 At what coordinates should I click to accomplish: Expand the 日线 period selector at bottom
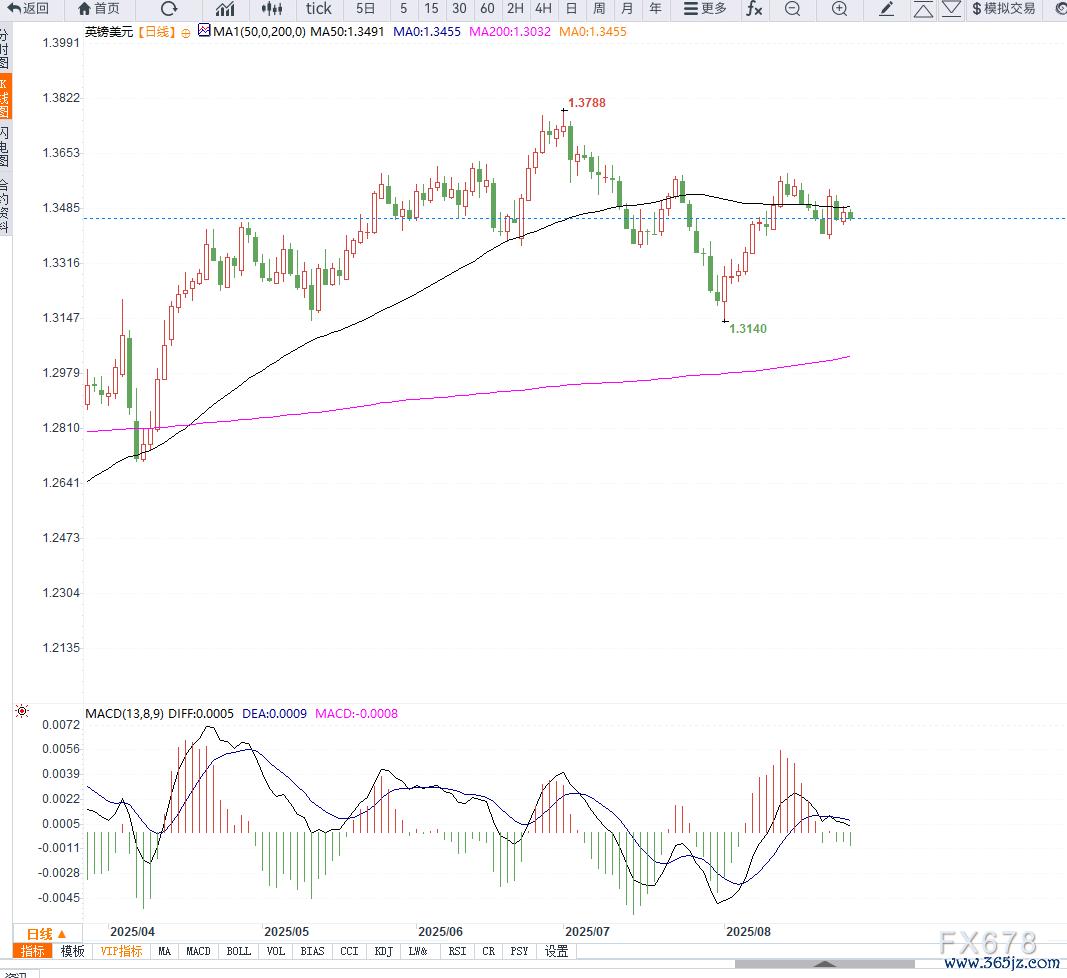coord(46,933)
